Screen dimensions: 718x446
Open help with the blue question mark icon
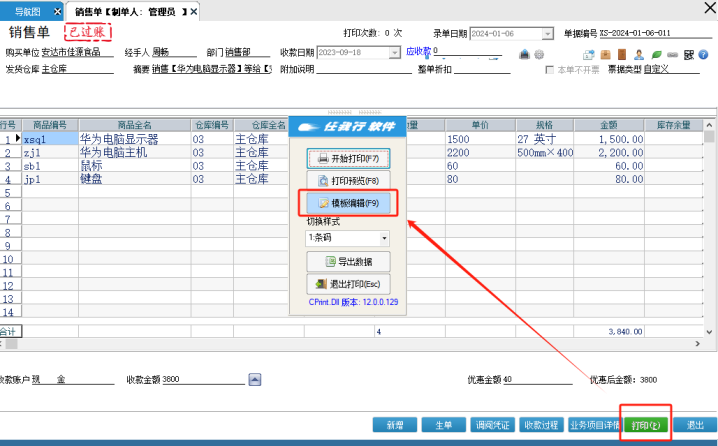click(704, 55)
